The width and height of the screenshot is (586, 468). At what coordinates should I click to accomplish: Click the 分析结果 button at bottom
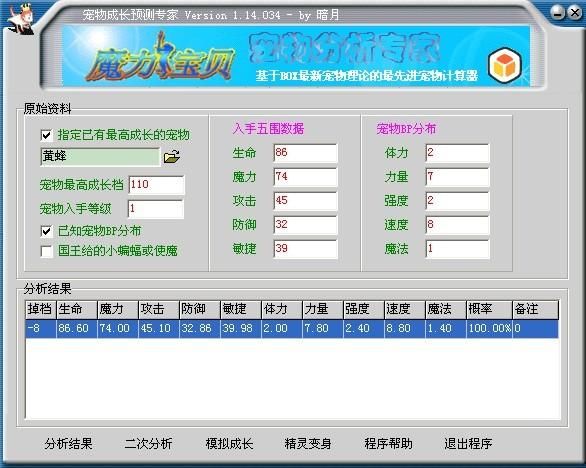(68, 444)
